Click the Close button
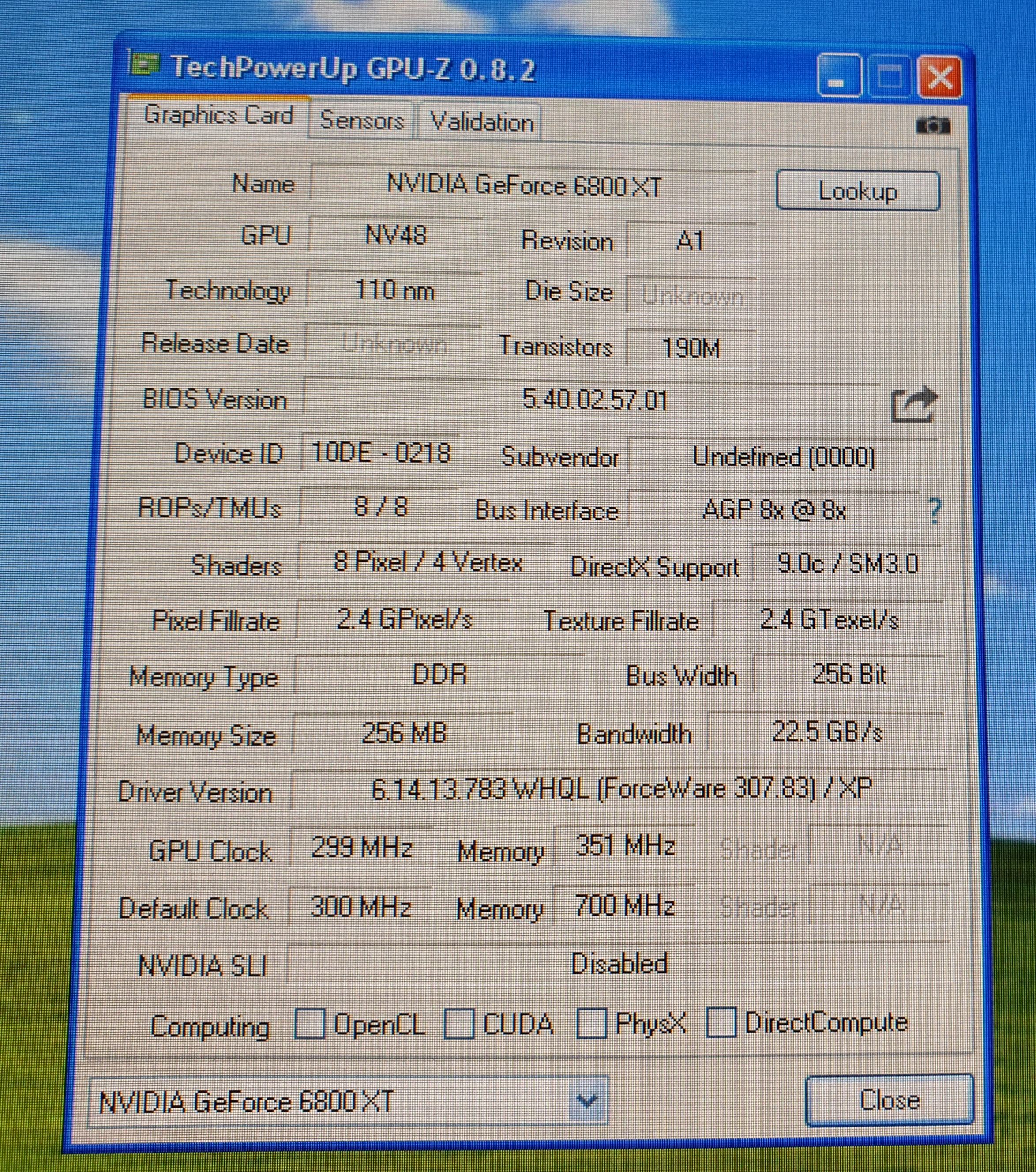The height and width of the screenshot is (1172, 1036). pos(890,1100)
